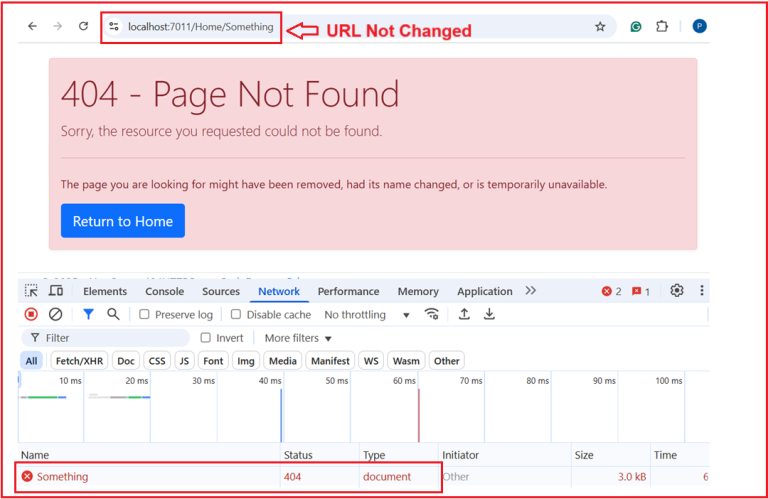Switch to the Console tab
The height and width of the screenshot is (499, 768).
point(164,292)
